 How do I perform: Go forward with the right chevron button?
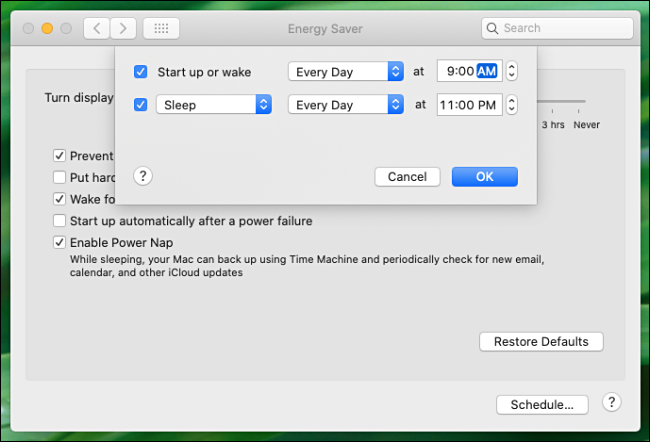click(x=123, y=29)
